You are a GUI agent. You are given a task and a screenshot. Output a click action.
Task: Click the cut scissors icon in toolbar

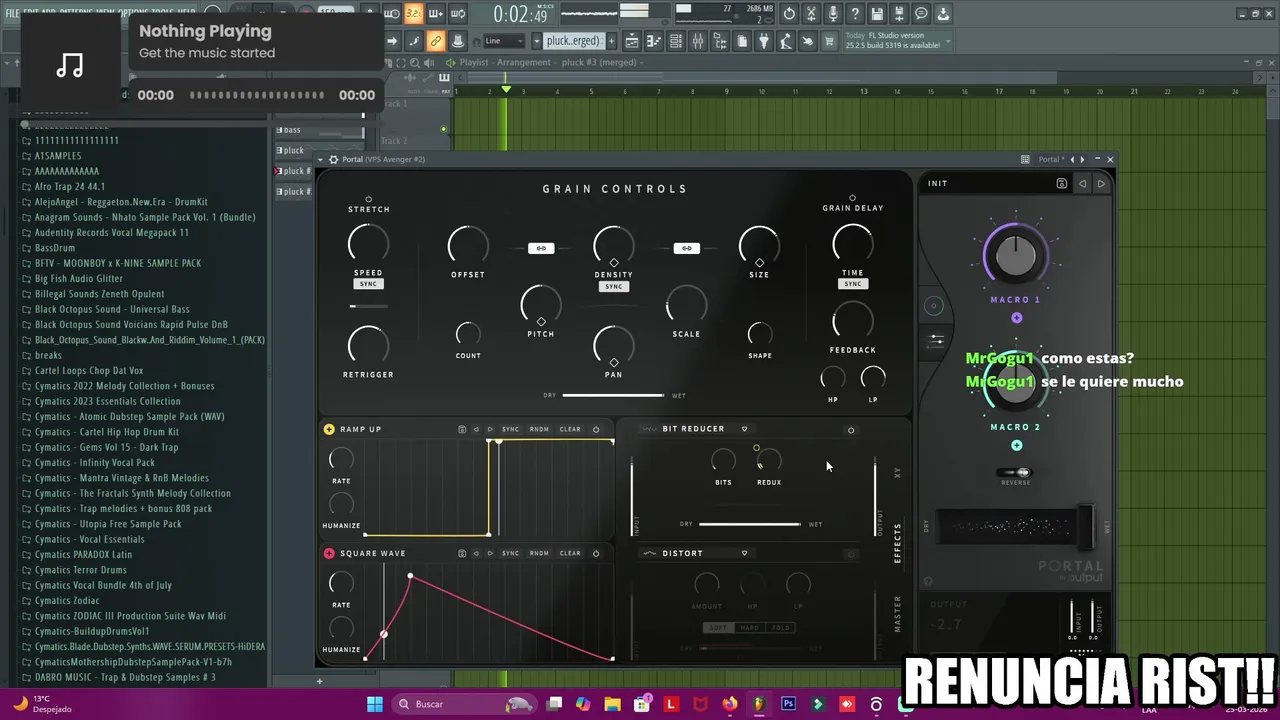[811, 14]
